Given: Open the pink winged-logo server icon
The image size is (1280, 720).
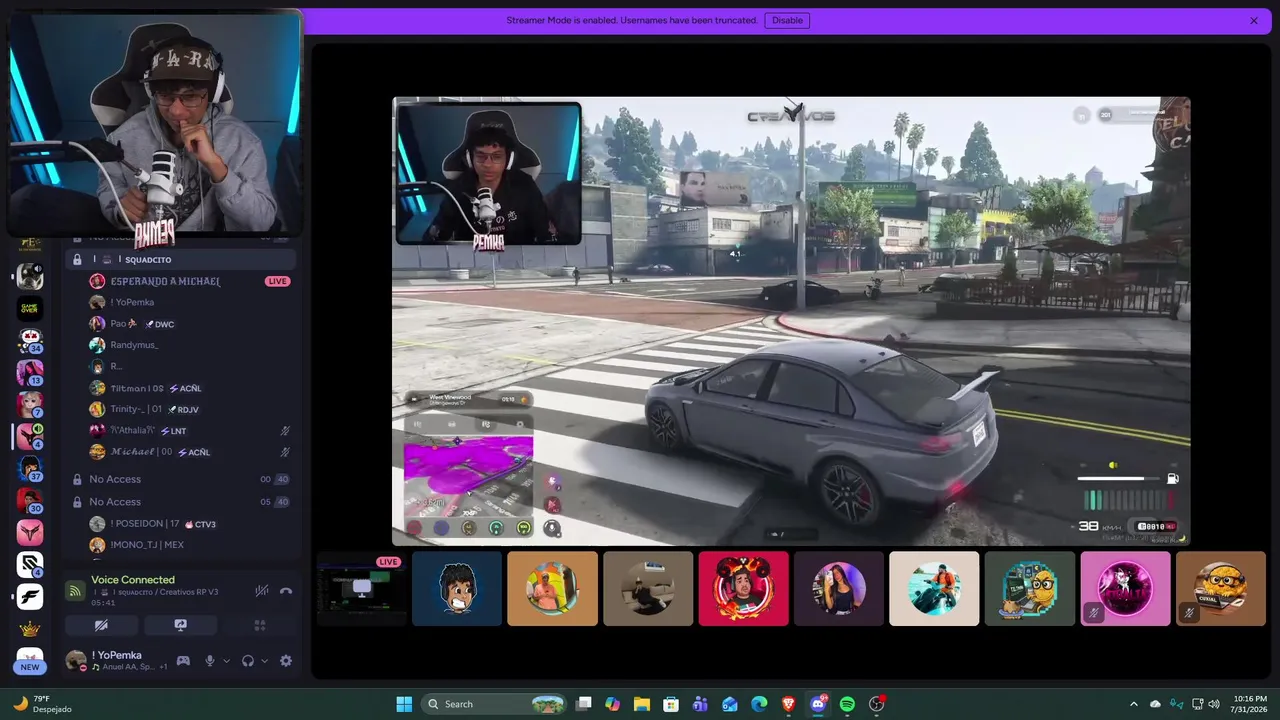Looking at the screenshot, I should (30, 532).
